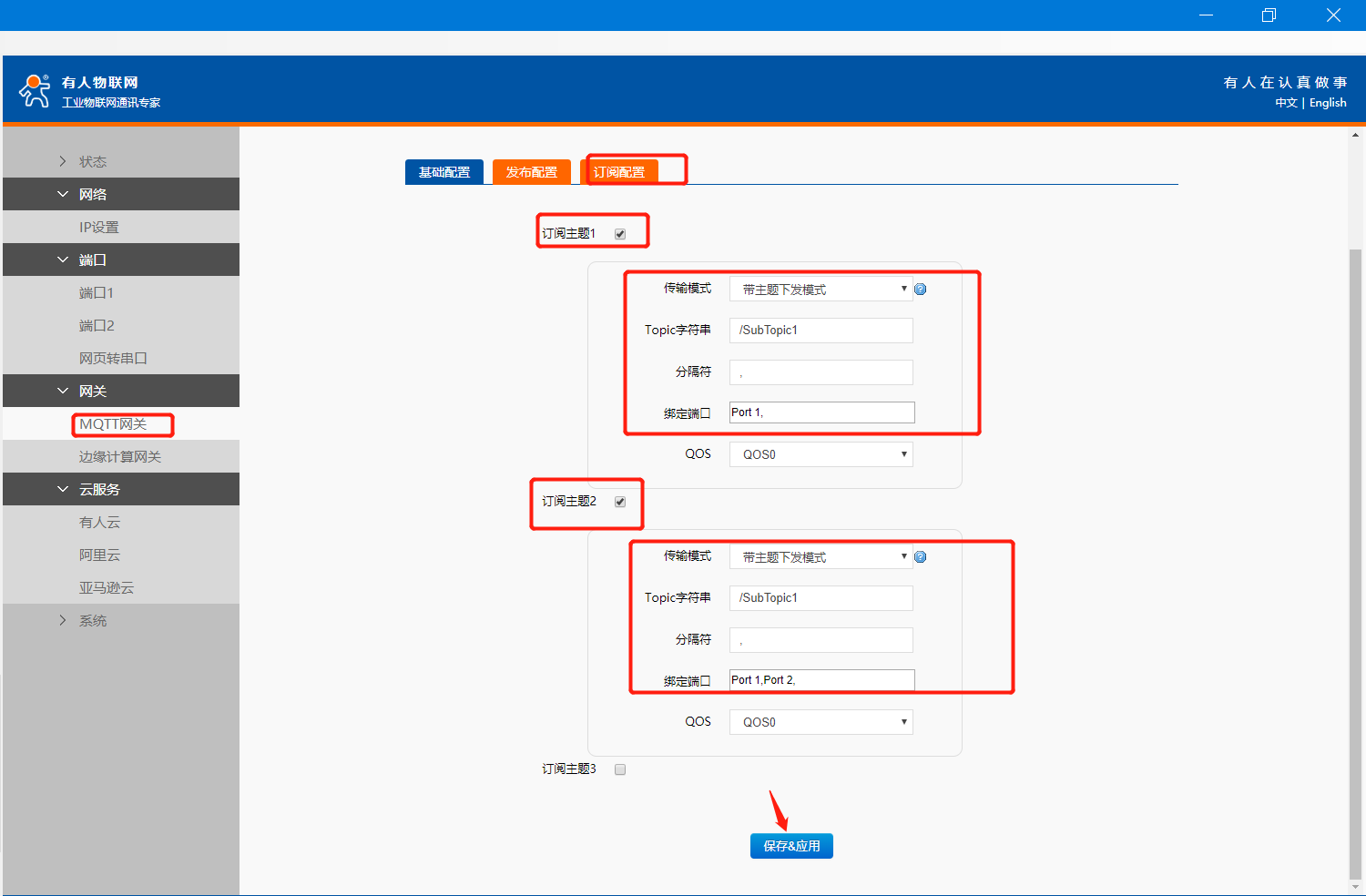This screenshot has height=896, width=1366.
Task: Switch language to English
Action: (x=1328, y=103)
